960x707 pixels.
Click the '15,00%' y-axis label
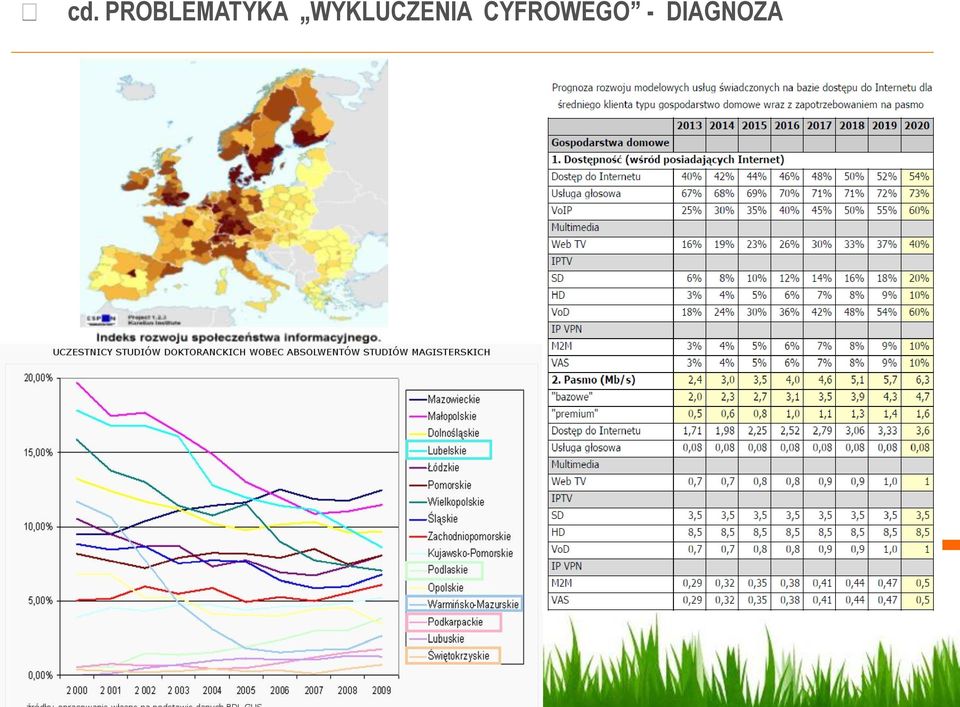pos(39,452)
